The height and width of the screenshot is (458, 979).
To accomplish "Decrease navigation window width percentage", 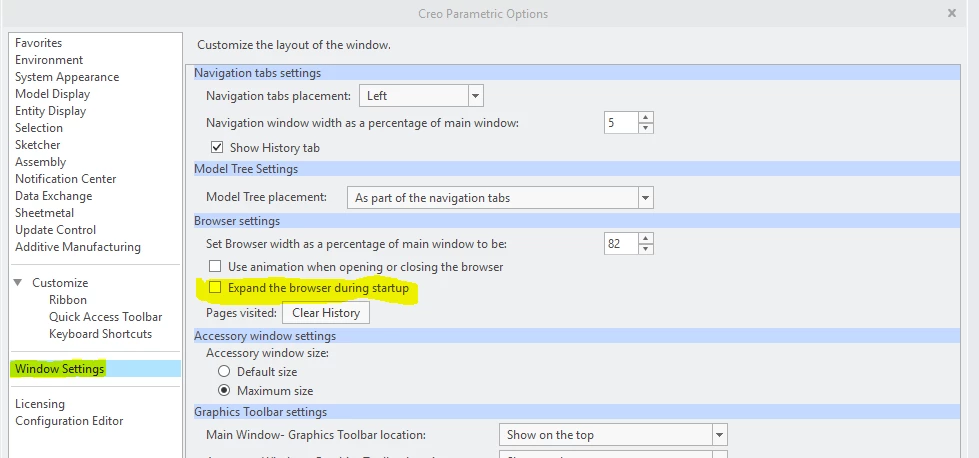I will pos(646,128).
